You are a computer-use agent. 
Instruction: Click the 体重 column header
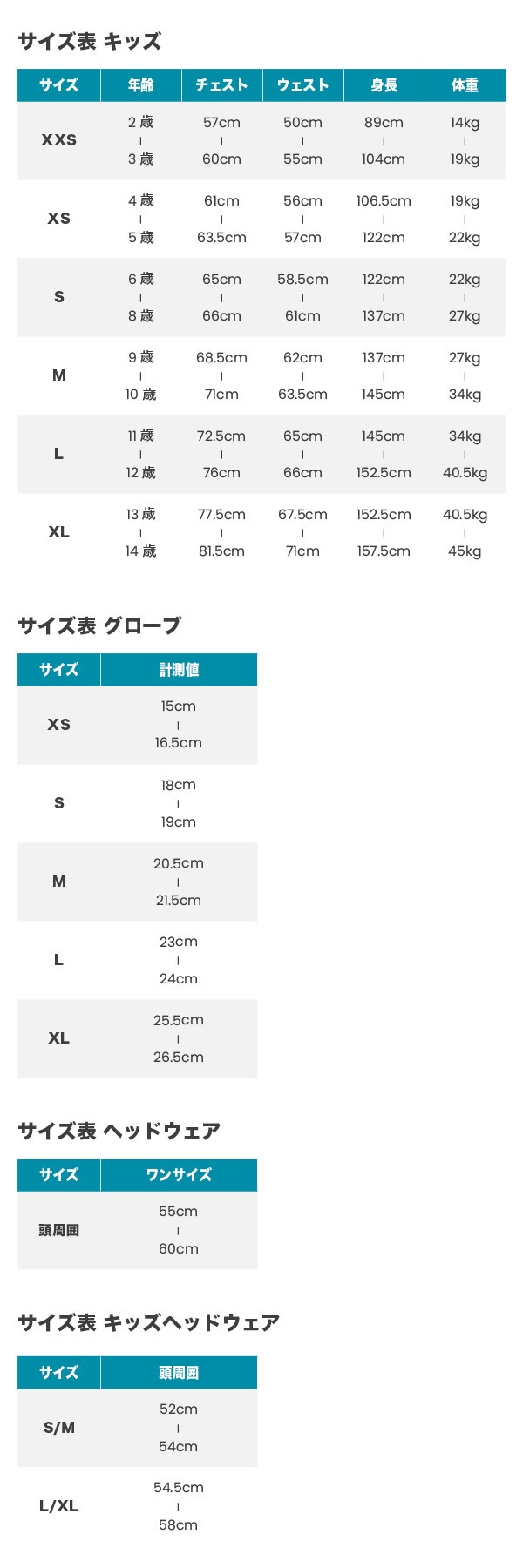pos(465,85)
